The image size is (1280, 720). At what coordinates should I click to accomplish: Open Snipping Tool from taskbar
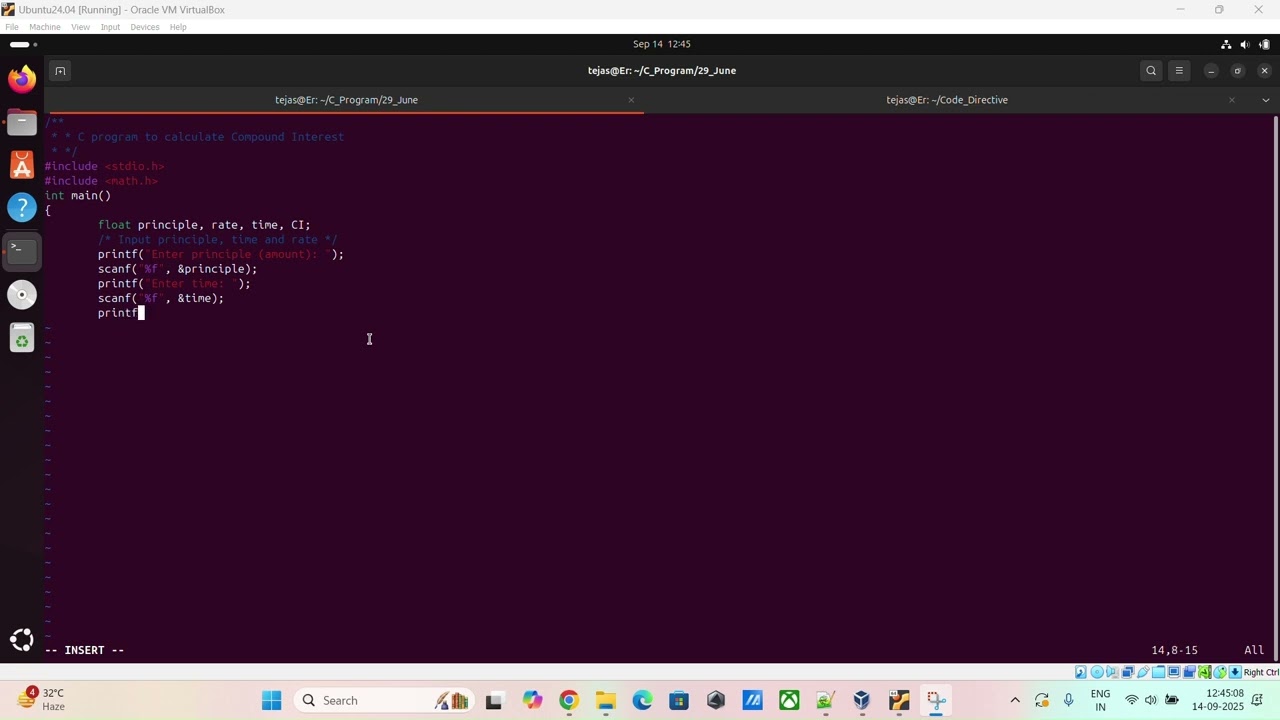pyautogui.click(x=936, y=700)
